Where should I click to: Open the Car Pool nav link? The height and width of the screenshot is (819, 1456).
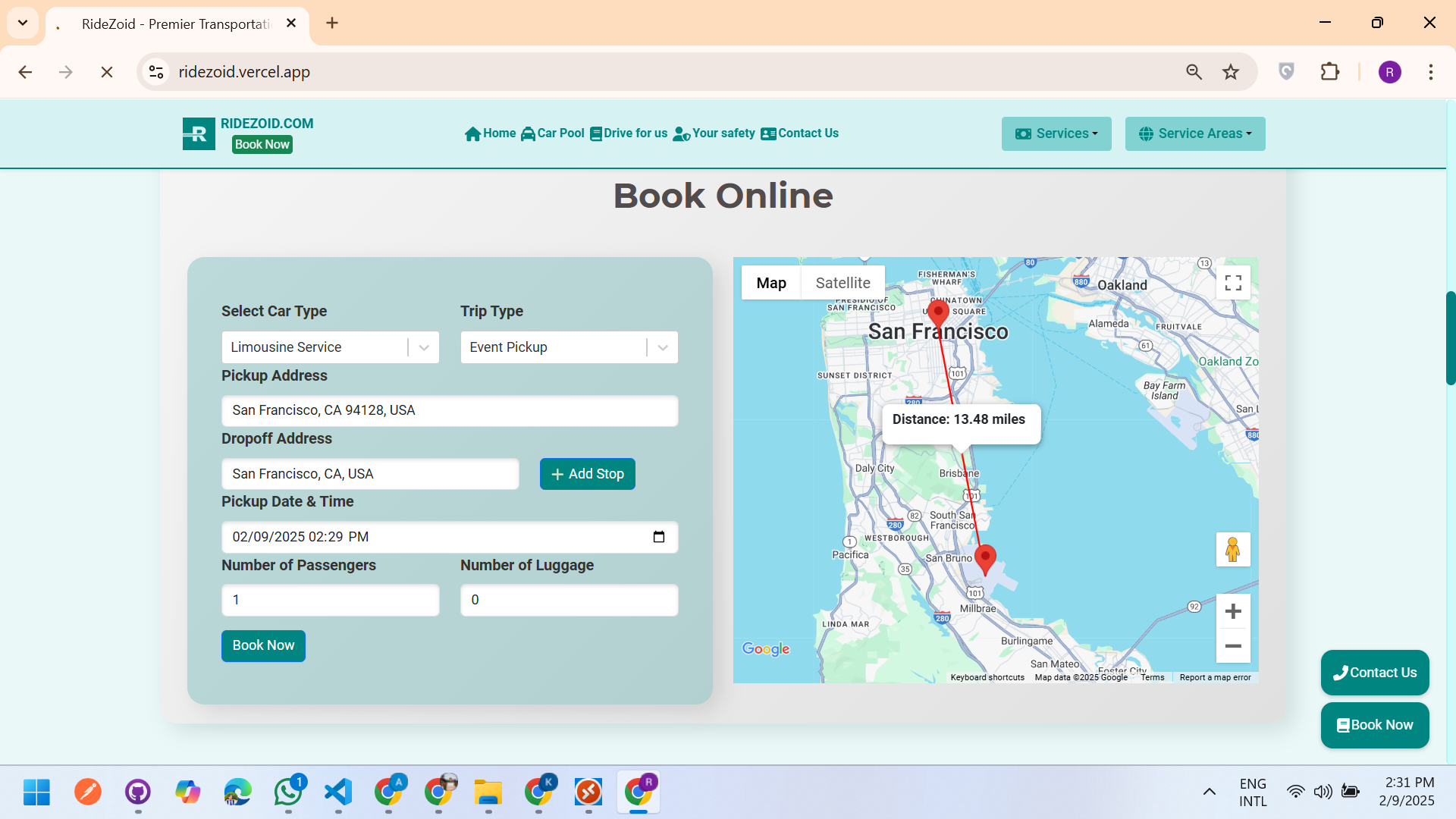(x=552, y=133)
